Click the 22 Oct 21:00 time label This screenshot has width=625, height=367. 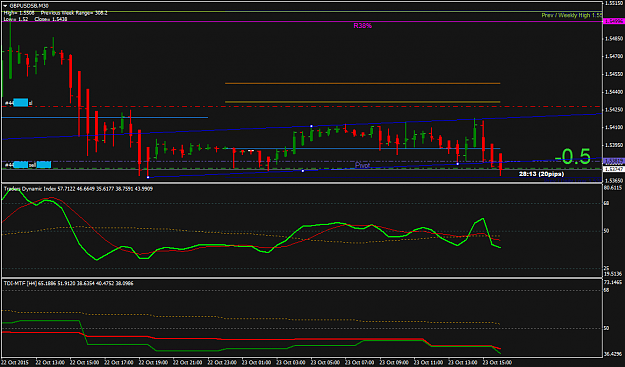point(188,363)
